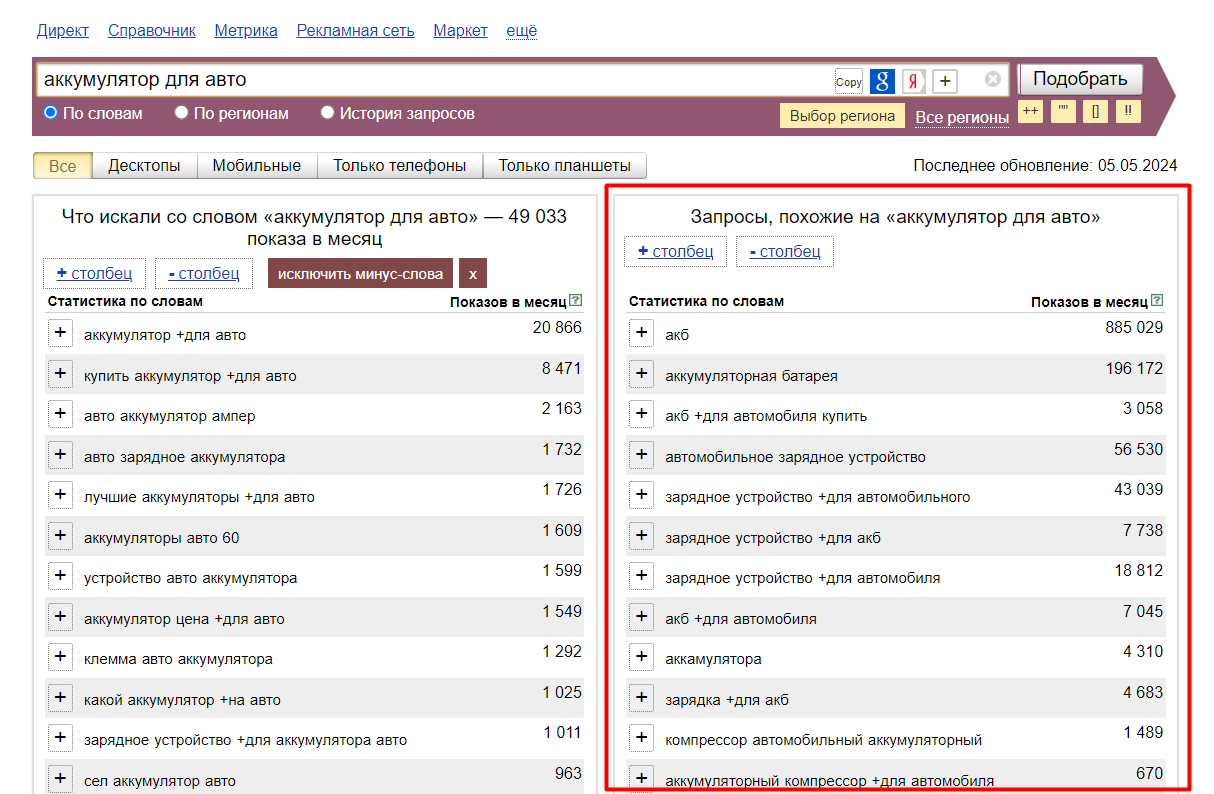The height and width of the screenshot is (794, 1214).
Task: Open the Метрика link in top navigation
Action: pyautogui.click(x=246, y=31)
